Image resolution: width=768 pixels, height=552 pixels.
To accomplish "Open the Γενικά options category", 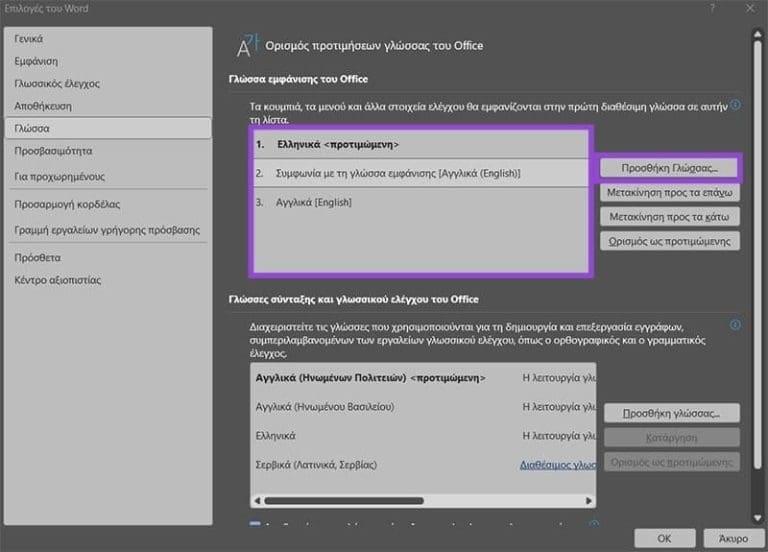I will click(29, 39).
